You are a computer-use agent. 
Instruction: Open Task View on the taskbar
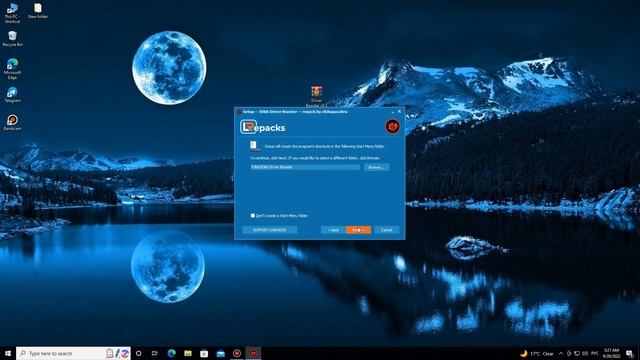point(155,353)
